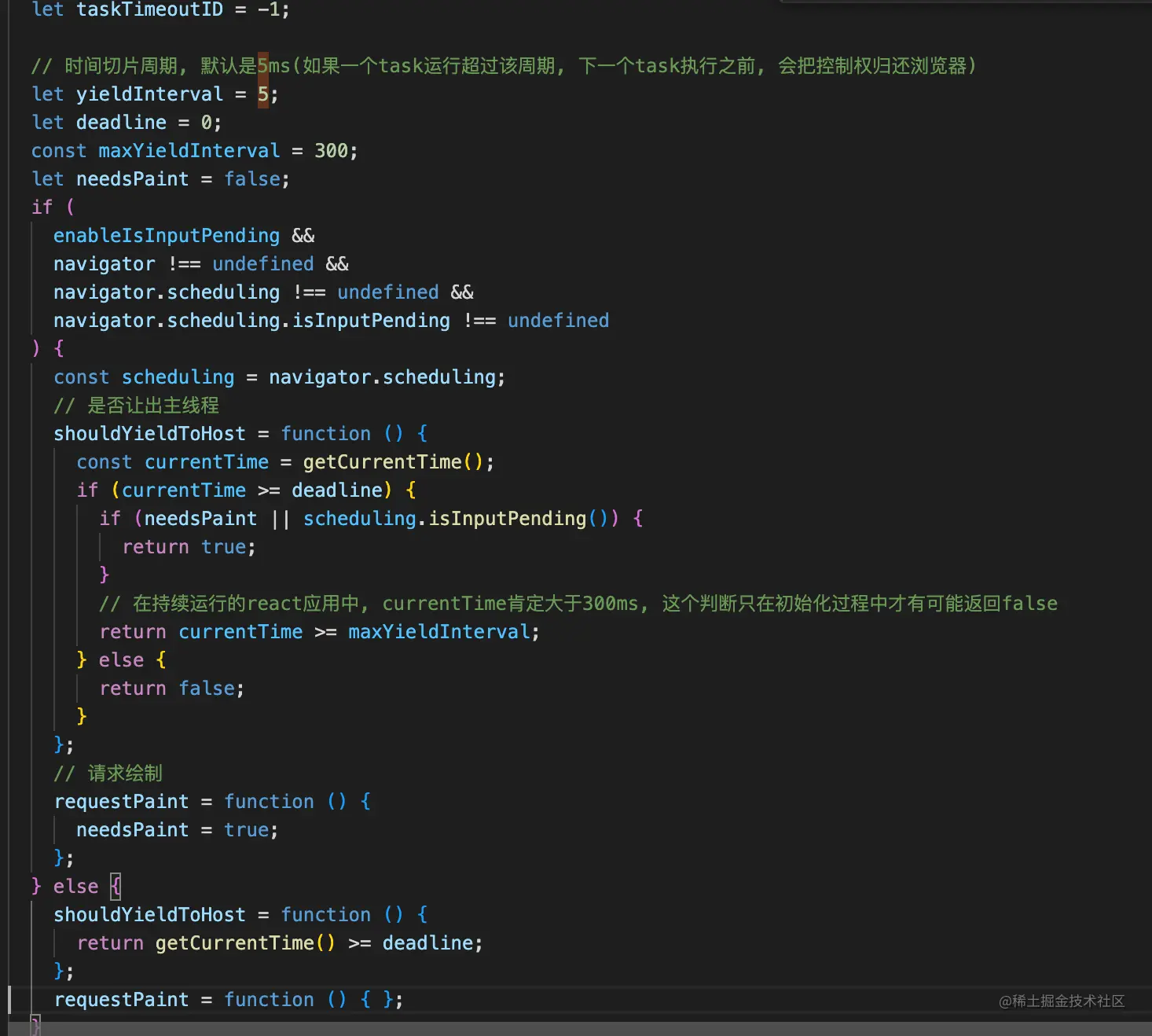The height and width of the screenshot is (1036, 1152).
Task: Click getCurrentTime() in the const currentTime line
Action: [x=393, y=462]
